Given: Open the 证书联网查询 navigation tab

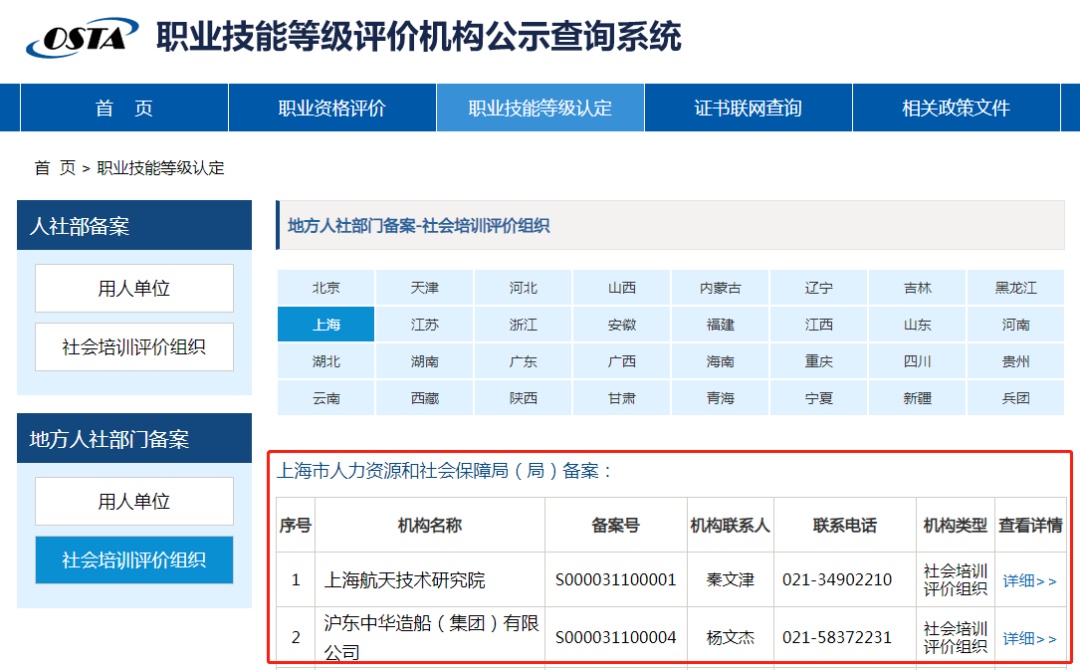Looking at the screenshot, I should [x=748, y=108].
